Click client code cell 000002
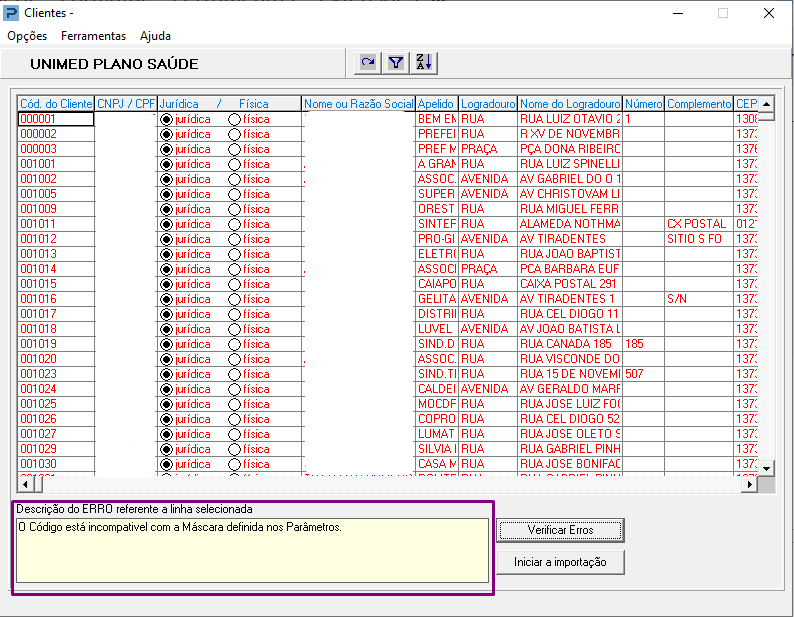 [56, 134]
